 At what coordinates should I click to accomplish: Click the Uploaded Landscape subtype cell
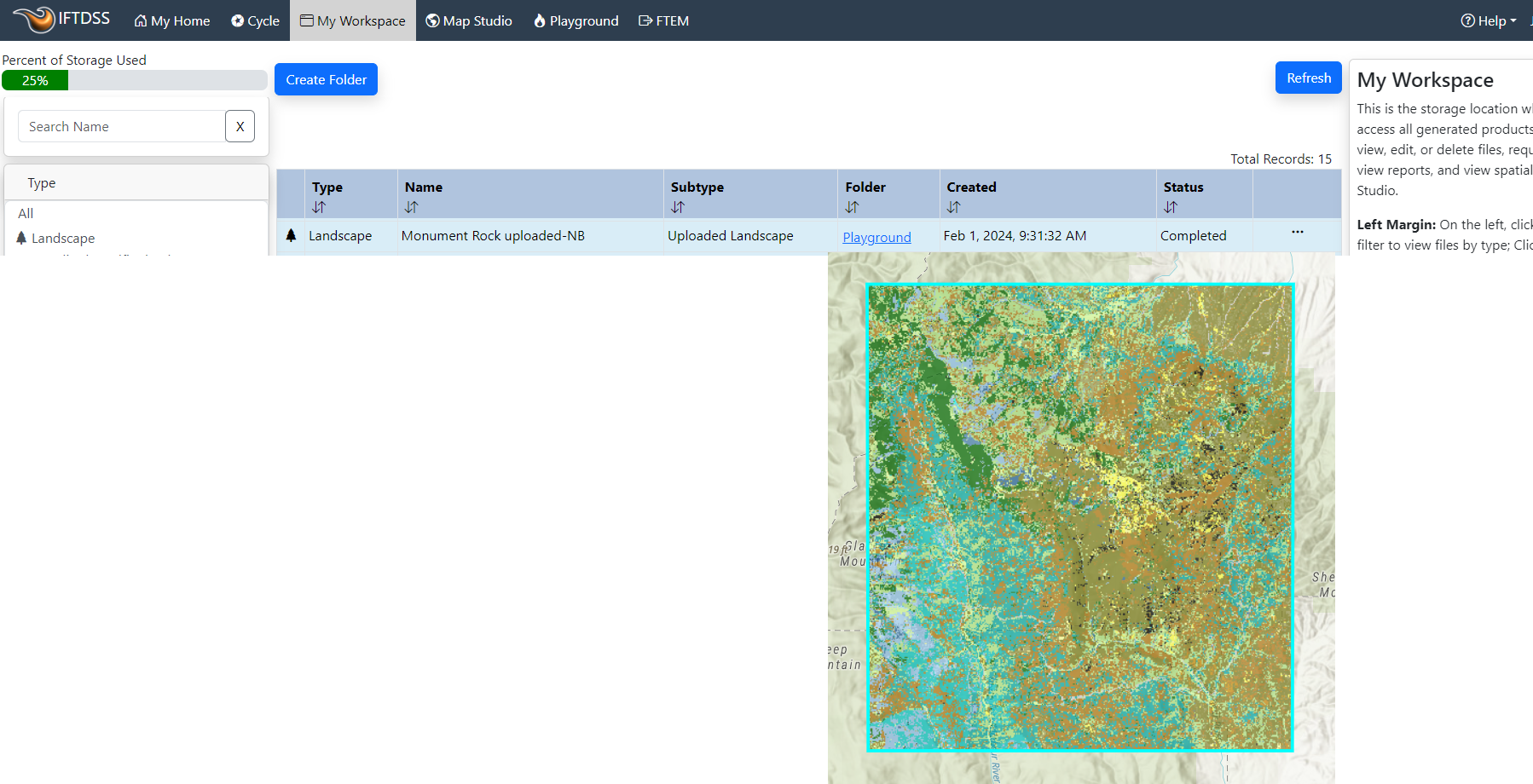(731, 236)
